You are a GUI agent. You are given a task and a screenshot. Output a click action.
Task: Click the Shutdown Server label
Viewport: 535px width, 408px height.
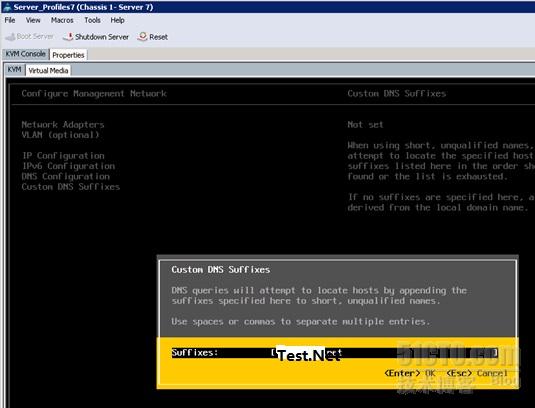102,37
